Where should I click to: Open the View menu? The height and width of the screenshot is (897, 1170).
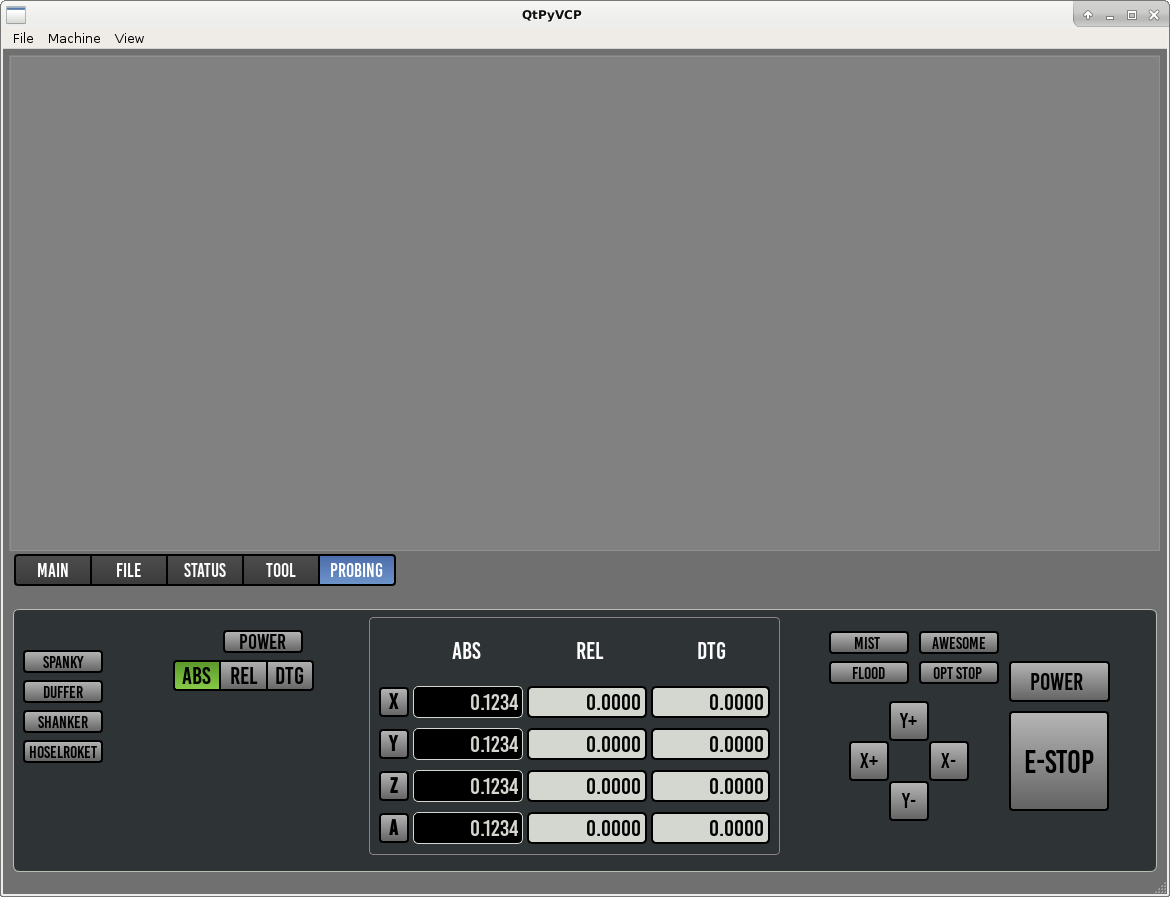coord(129,38)
